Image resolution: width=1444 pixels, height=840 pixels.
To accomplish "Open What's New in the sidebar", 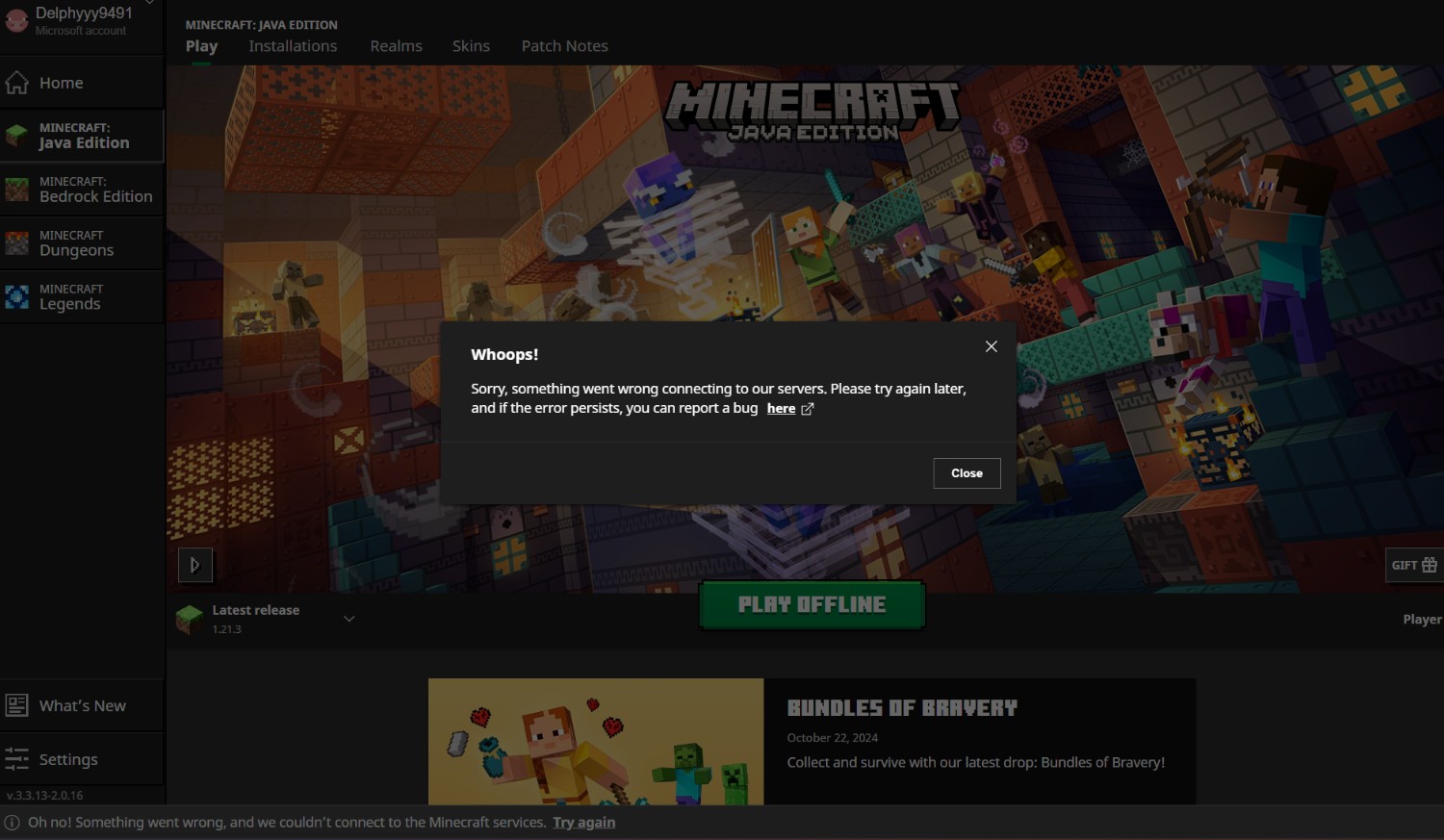I will [x=82, y=705].
